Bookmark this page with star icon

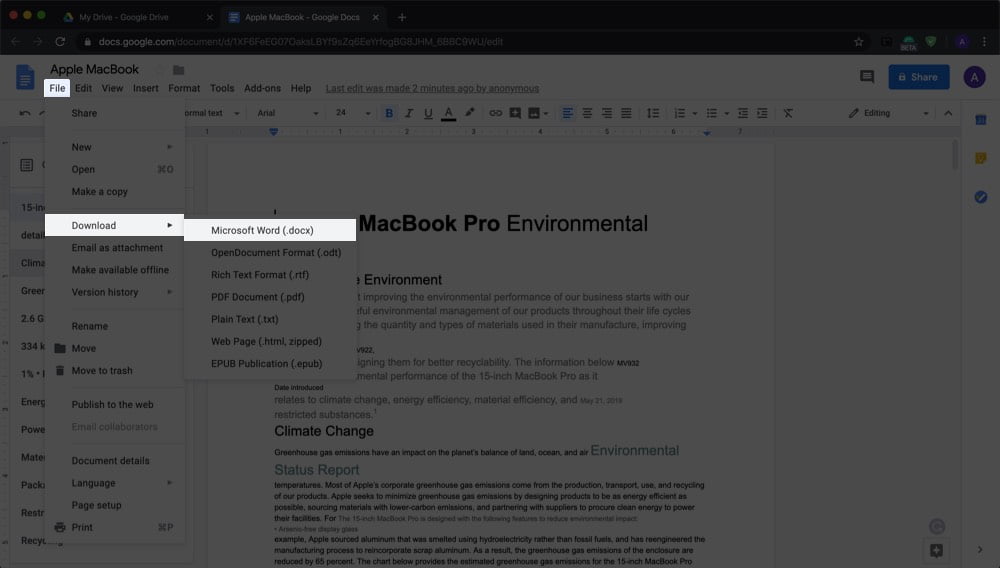(x=858, y=41)
